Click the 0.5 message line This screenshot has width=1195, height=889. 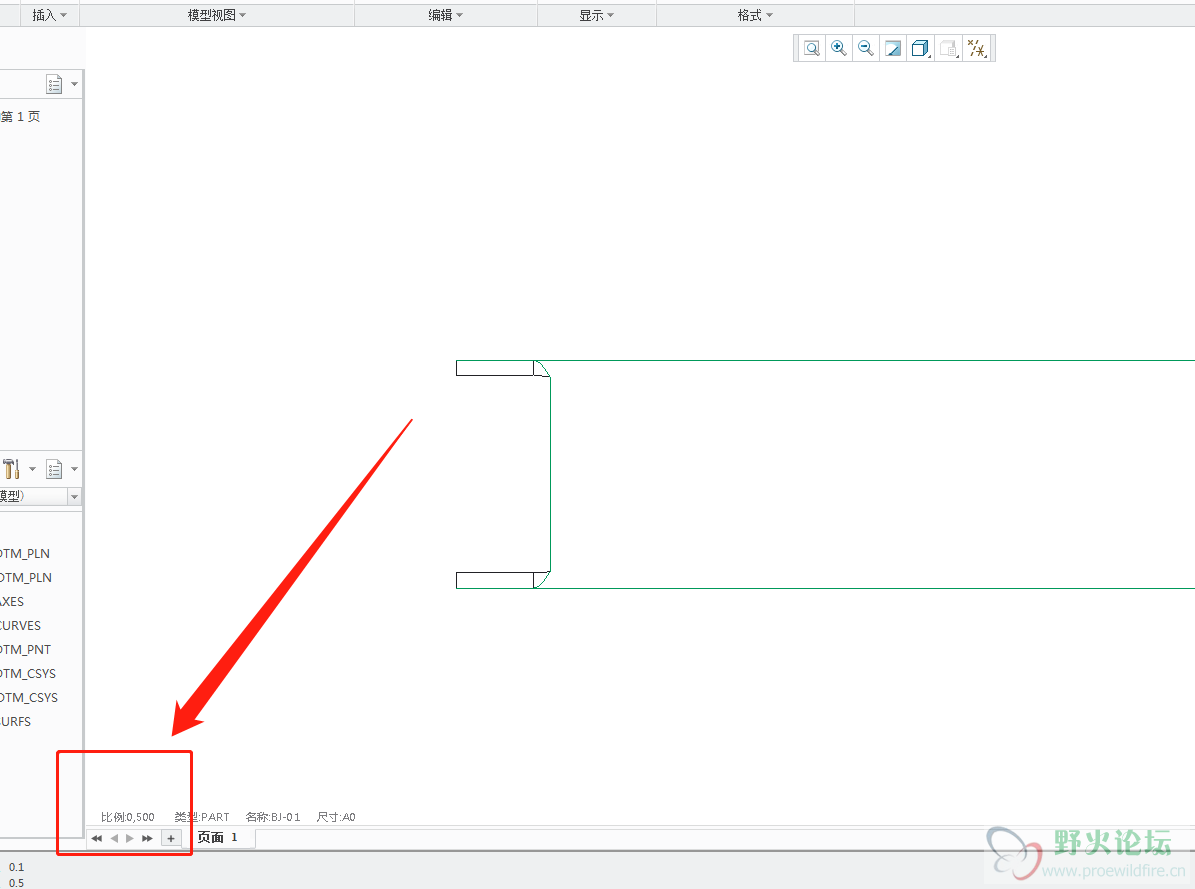(17, 883)
